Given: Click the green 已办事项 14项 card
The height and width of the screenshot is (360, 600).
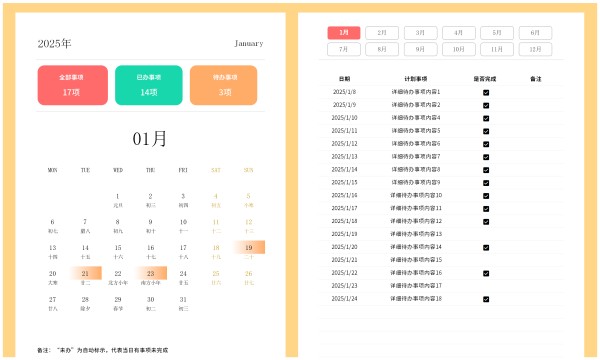Looking at the screenshot, I should [148, 85].
